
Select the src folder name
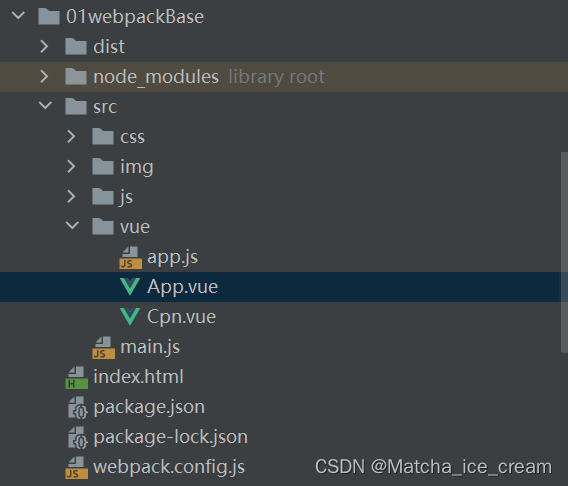tap(105, 107)
